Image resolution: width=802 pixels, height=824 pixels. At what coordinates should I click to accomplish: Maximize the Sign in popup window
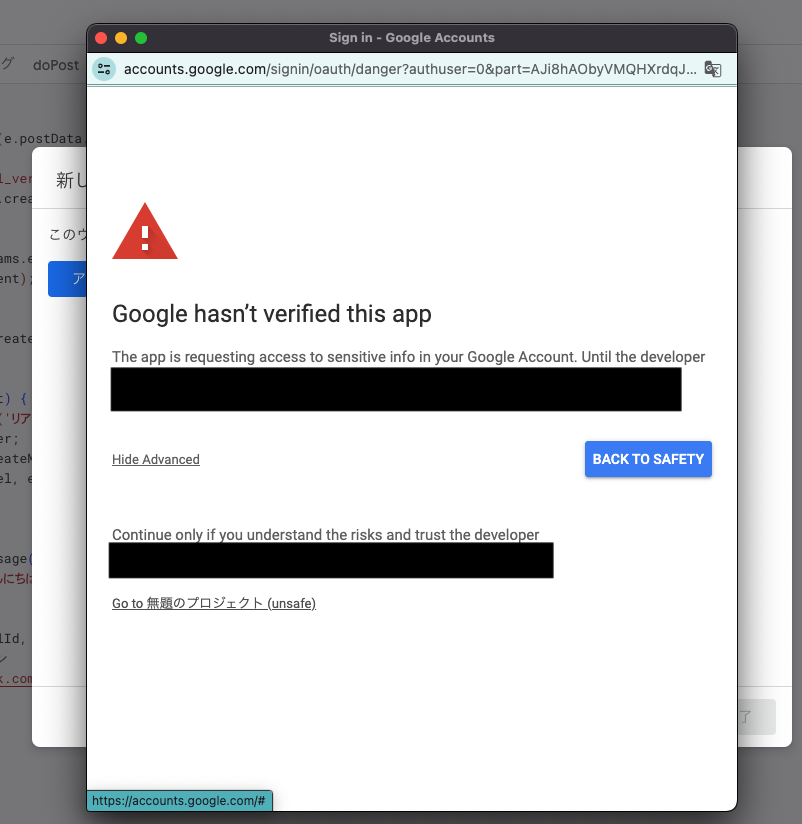point(141,38)
